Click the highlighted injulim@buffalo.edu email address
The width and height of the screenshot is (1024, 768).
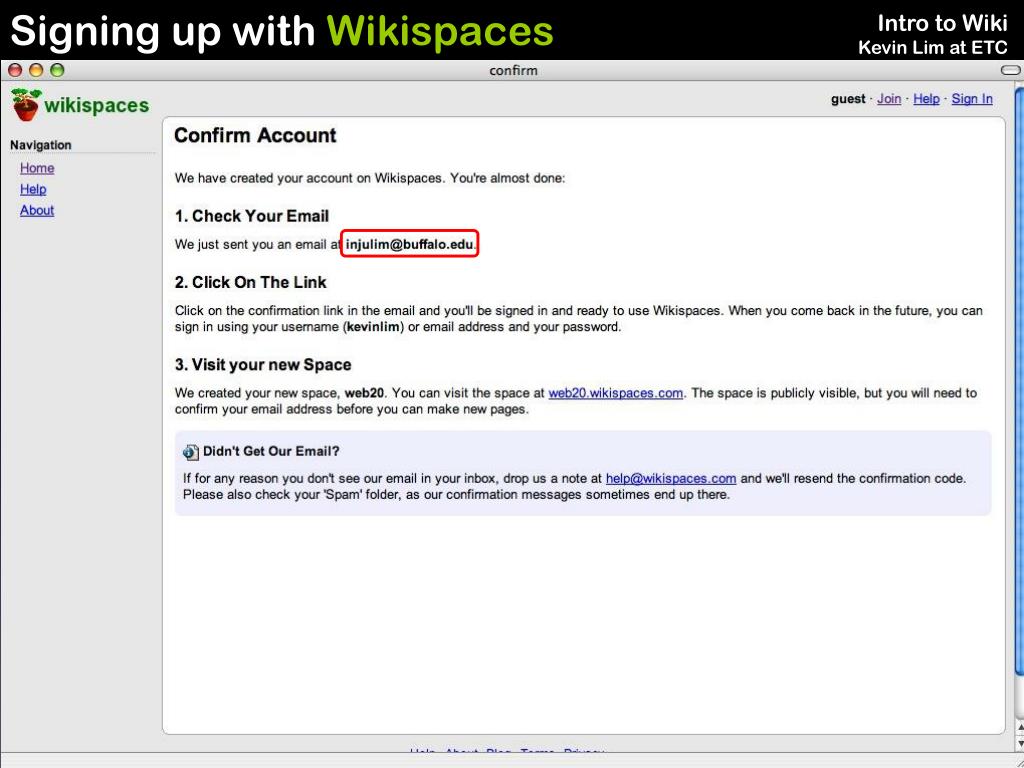(409, 244)
